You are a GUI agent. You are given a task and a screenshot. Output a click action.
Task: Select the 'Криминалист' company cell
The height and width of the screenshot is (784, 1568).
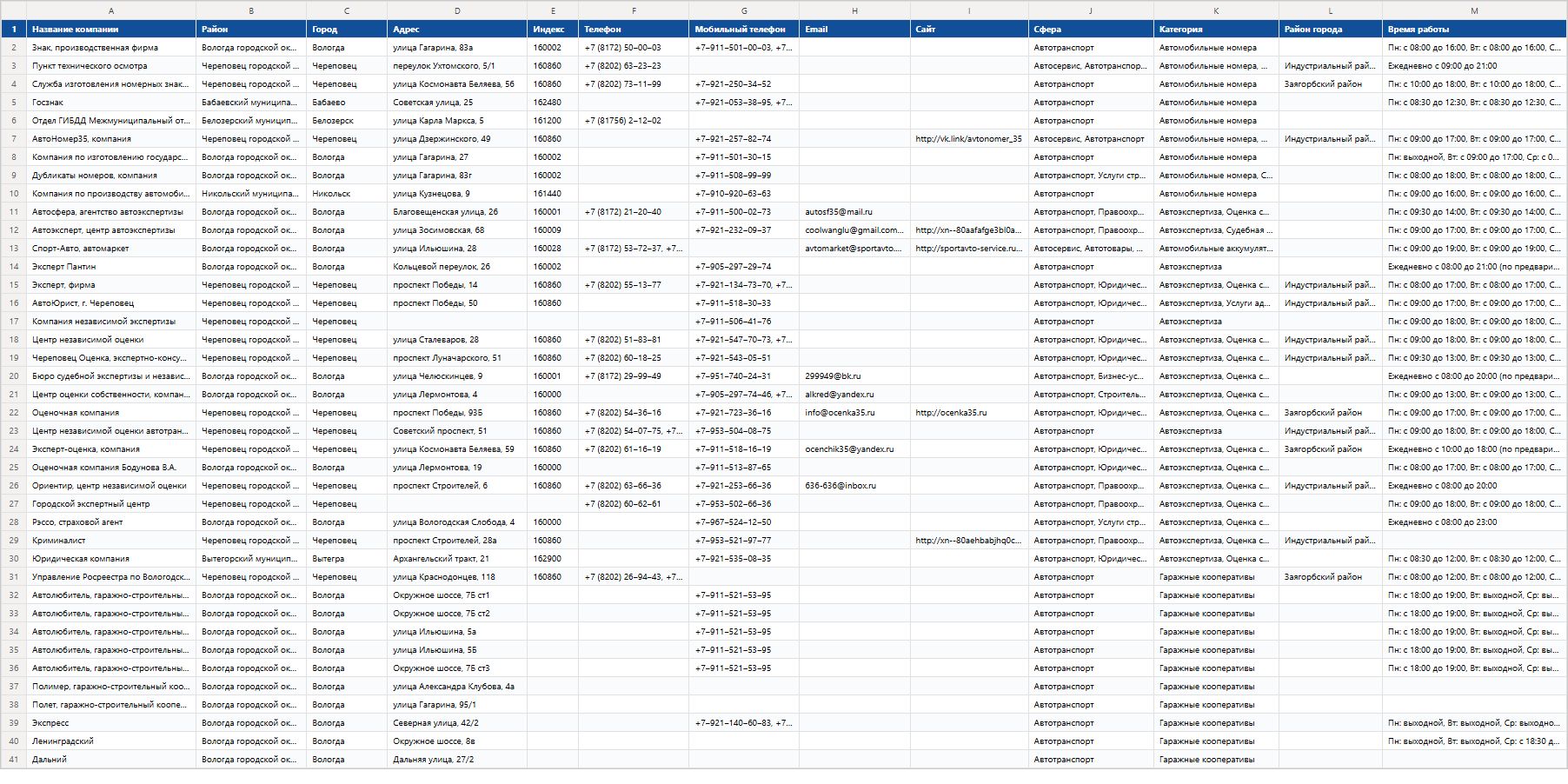tap(111, 541)
